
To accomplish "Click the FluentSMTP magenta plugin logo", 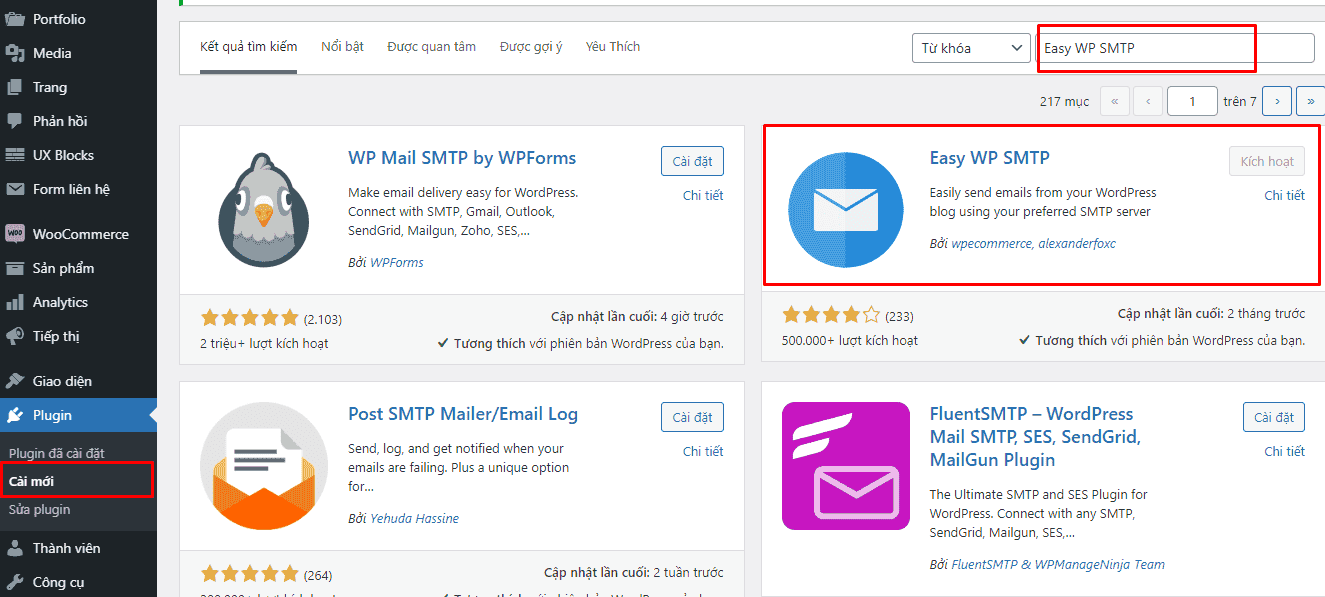I will (846, 466).
